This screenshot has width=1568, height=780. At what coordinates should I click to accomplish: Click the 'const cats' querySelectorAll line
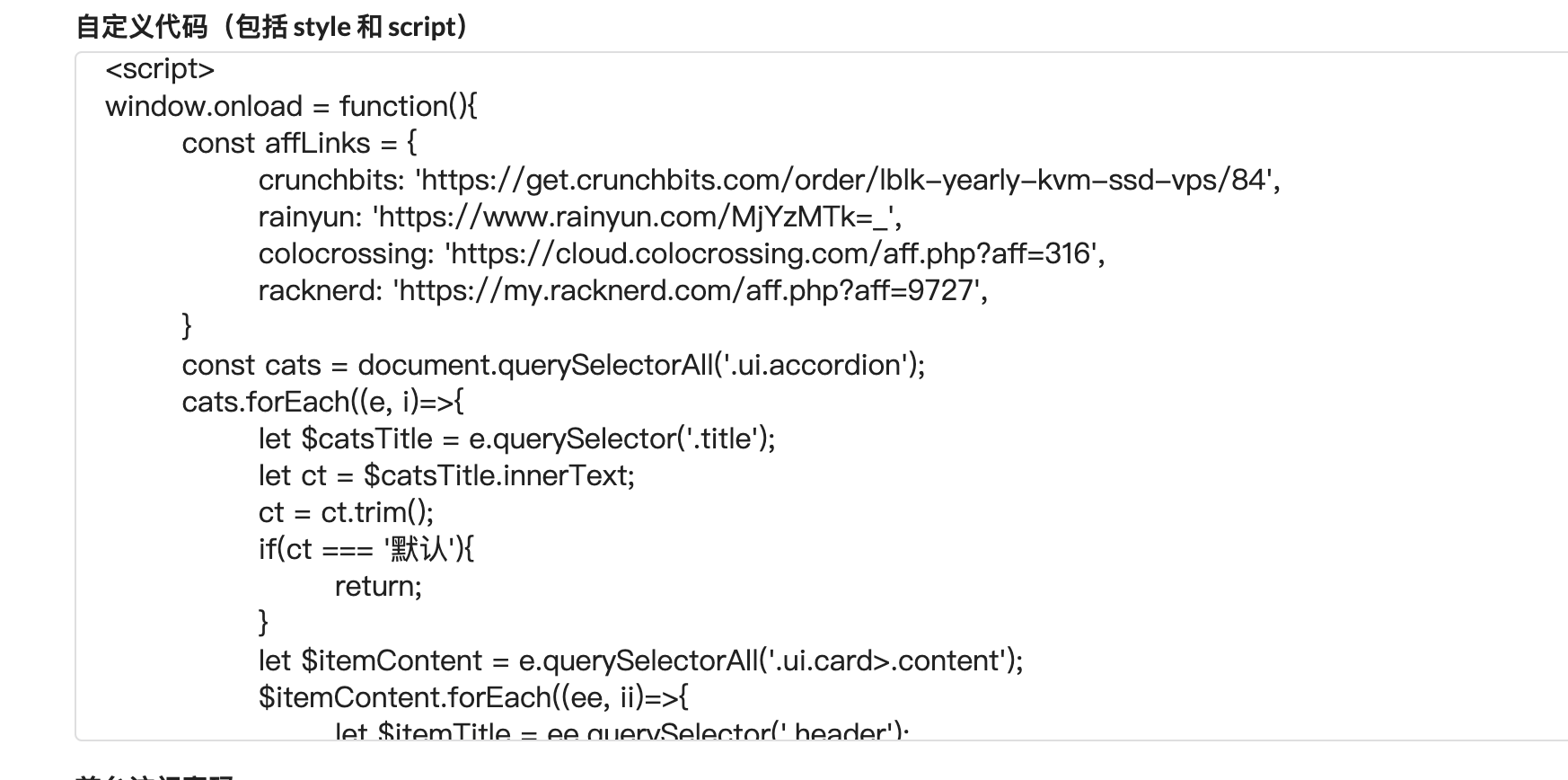[553, 365]
